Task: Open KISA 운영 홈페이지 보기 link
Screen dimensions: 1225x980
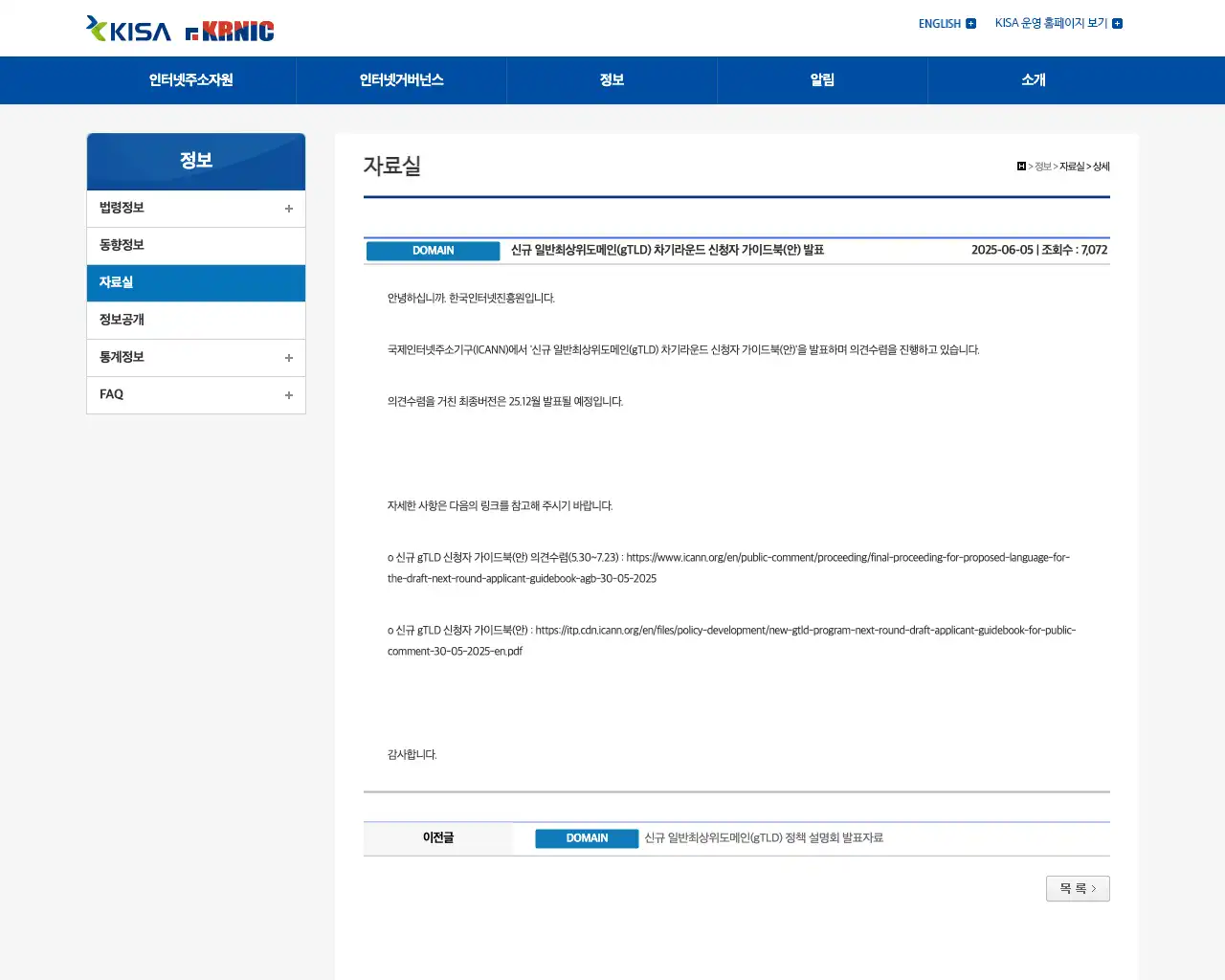Action: pyautogui.click(x=1051, y=23)
